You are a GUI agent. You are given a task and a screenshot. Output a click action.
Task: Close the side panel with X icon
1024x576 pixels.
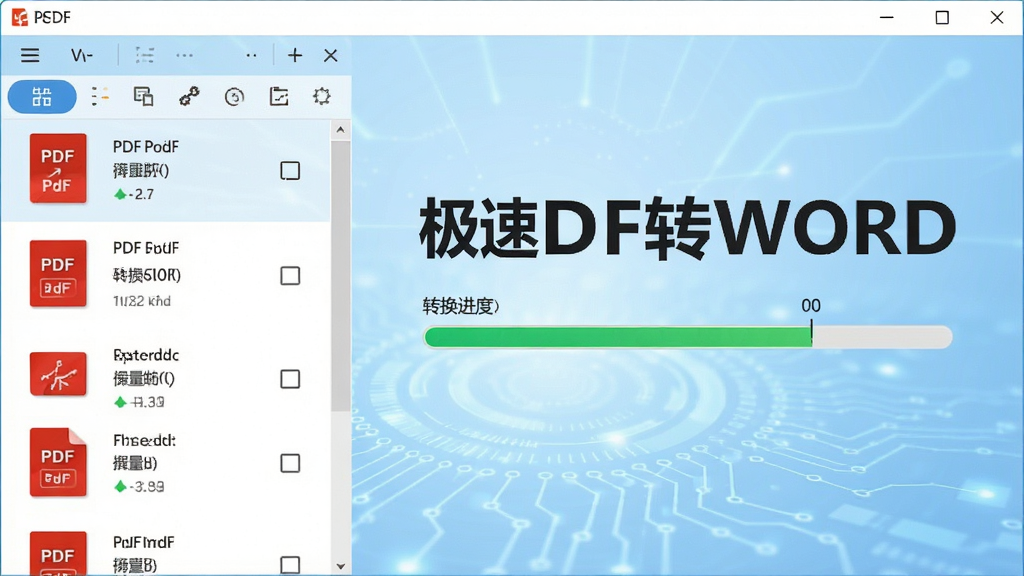[331, 56]
